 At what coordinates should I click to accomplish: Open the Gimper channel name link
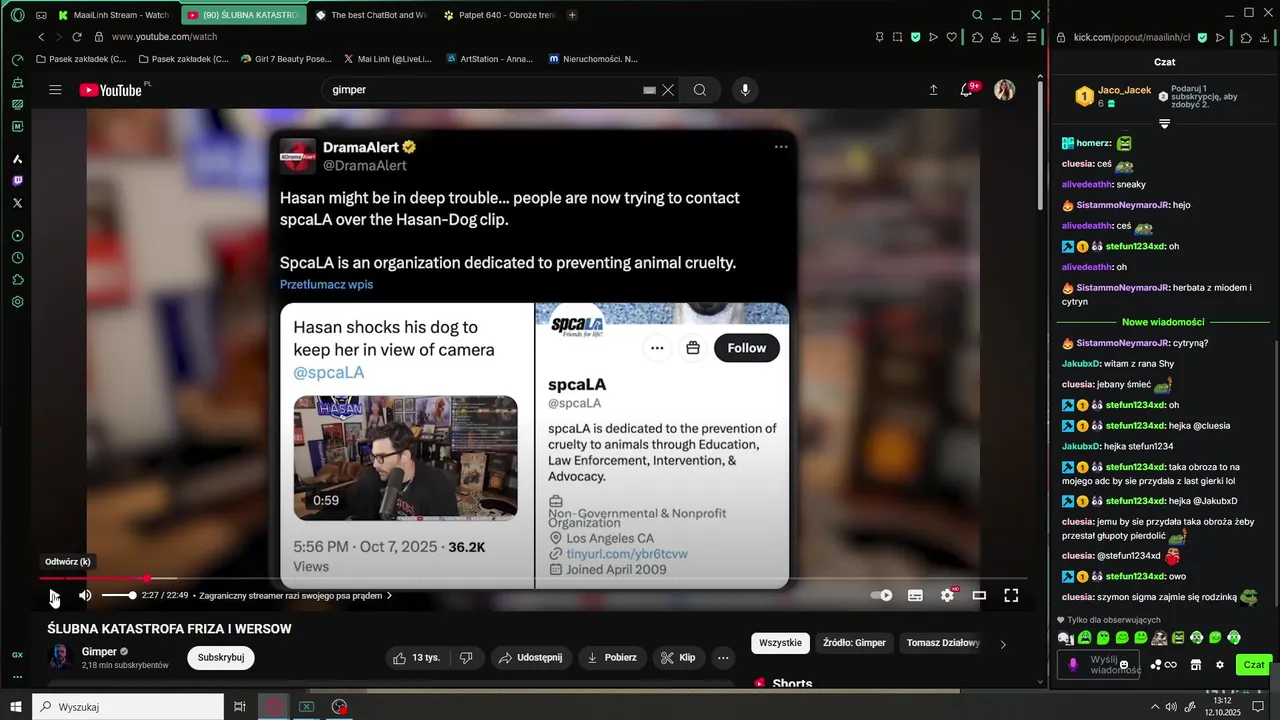point(99,651)
